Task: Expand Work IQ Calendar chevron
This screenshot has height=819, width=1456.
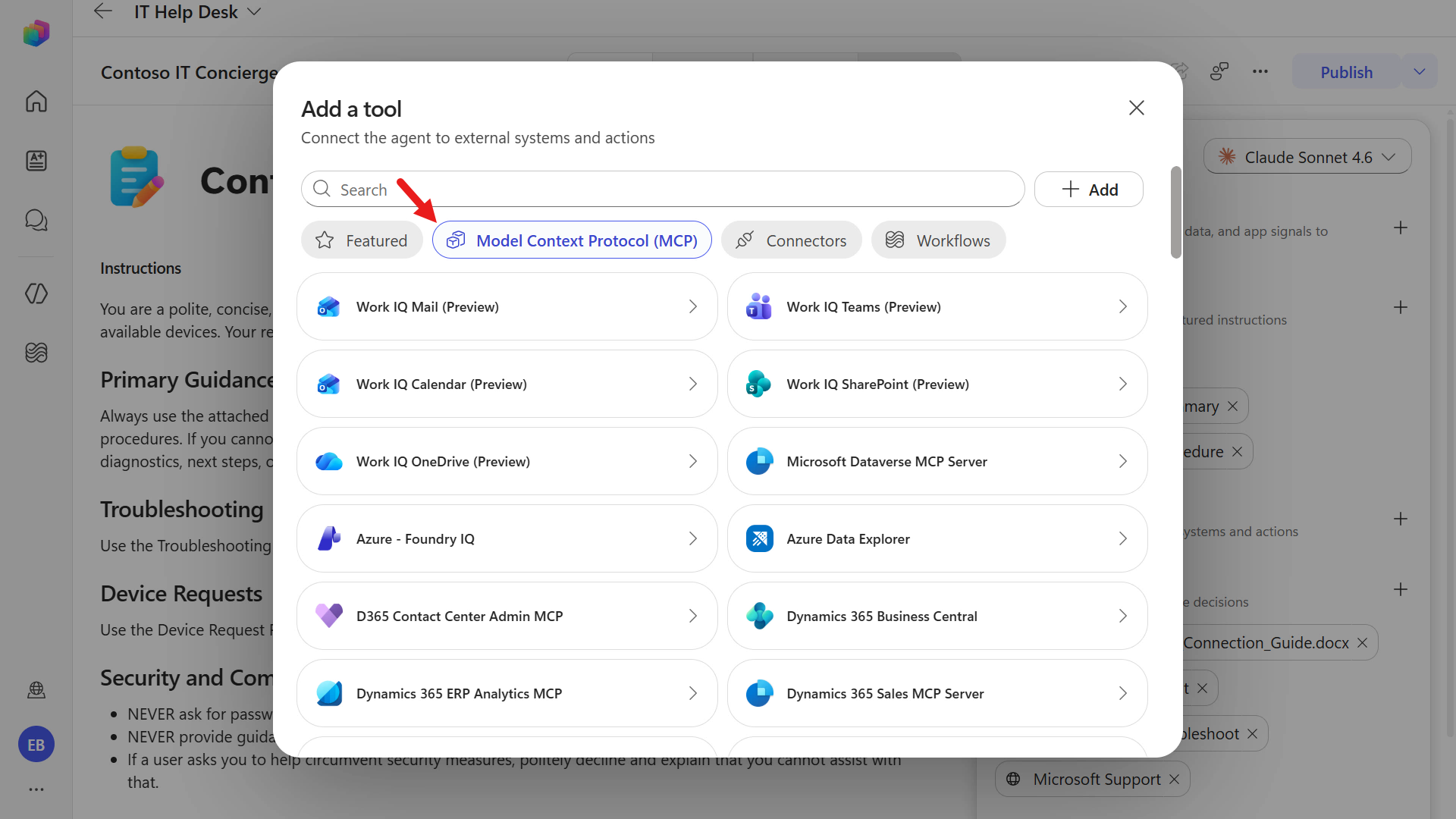Action: tap(692, 384)
